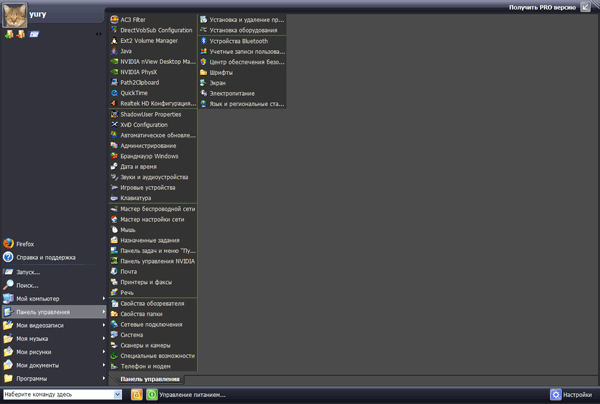Screen dimensions: 600x404
Task: Select Справка и поддержка menu item
Action: point(54,257)
